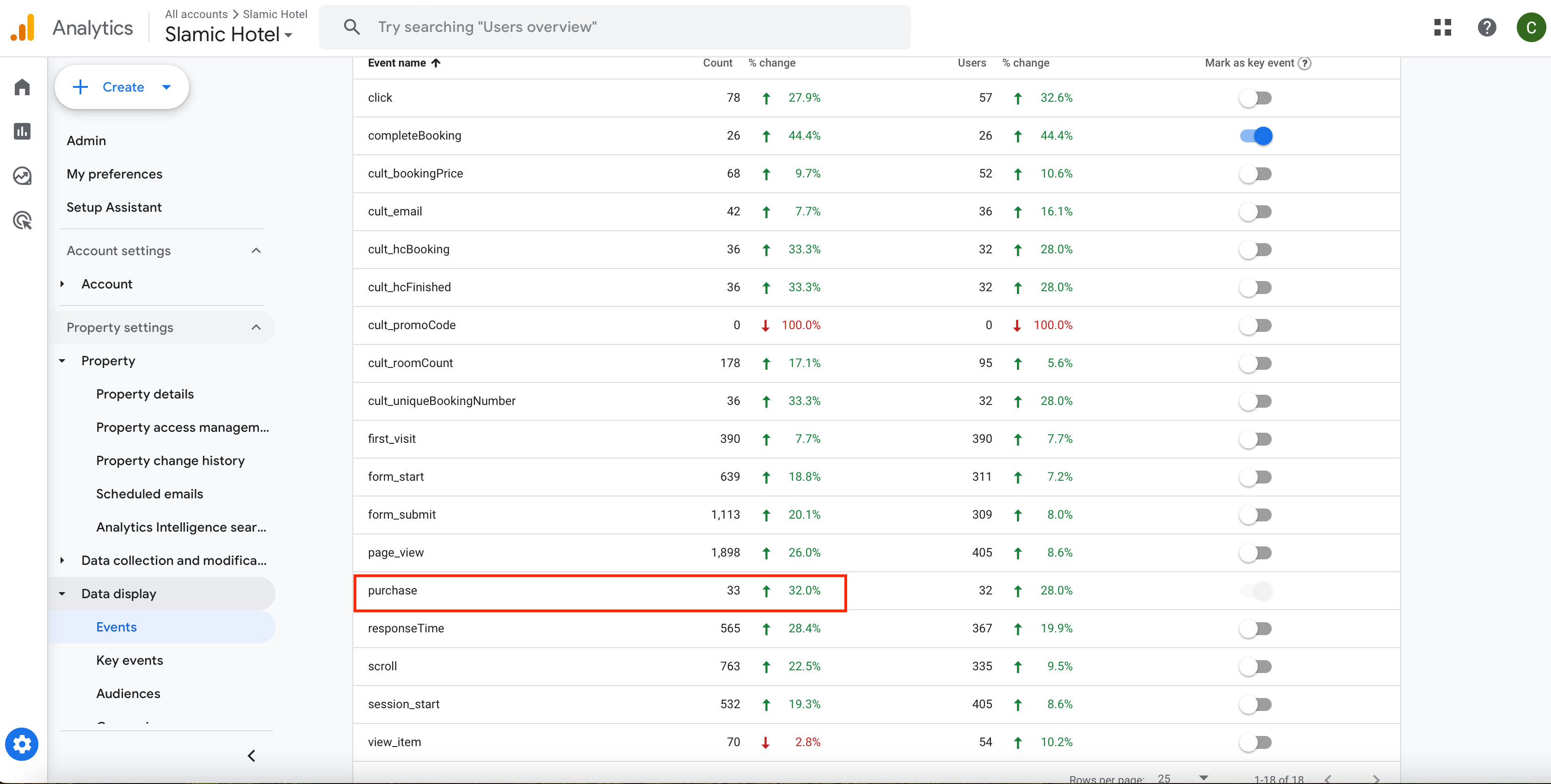1551x784 pixels.
Task: Select Property details in sidebar
Action: 145,394
